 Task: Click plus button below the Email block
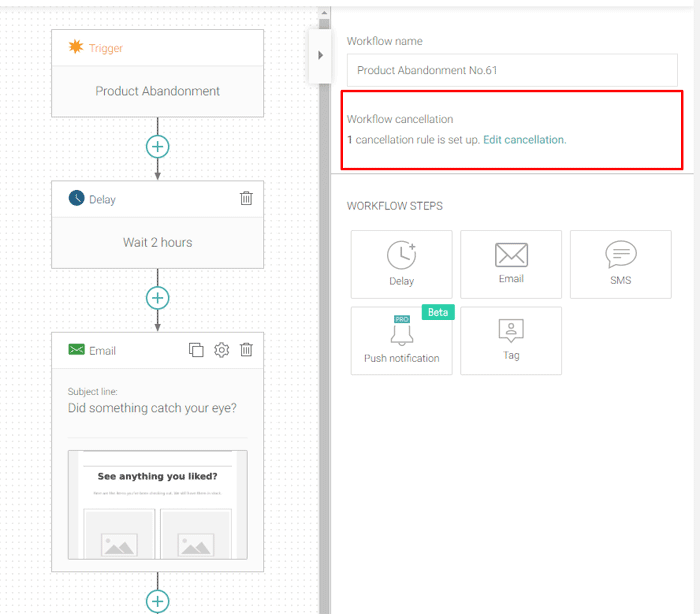click(158, 600)
